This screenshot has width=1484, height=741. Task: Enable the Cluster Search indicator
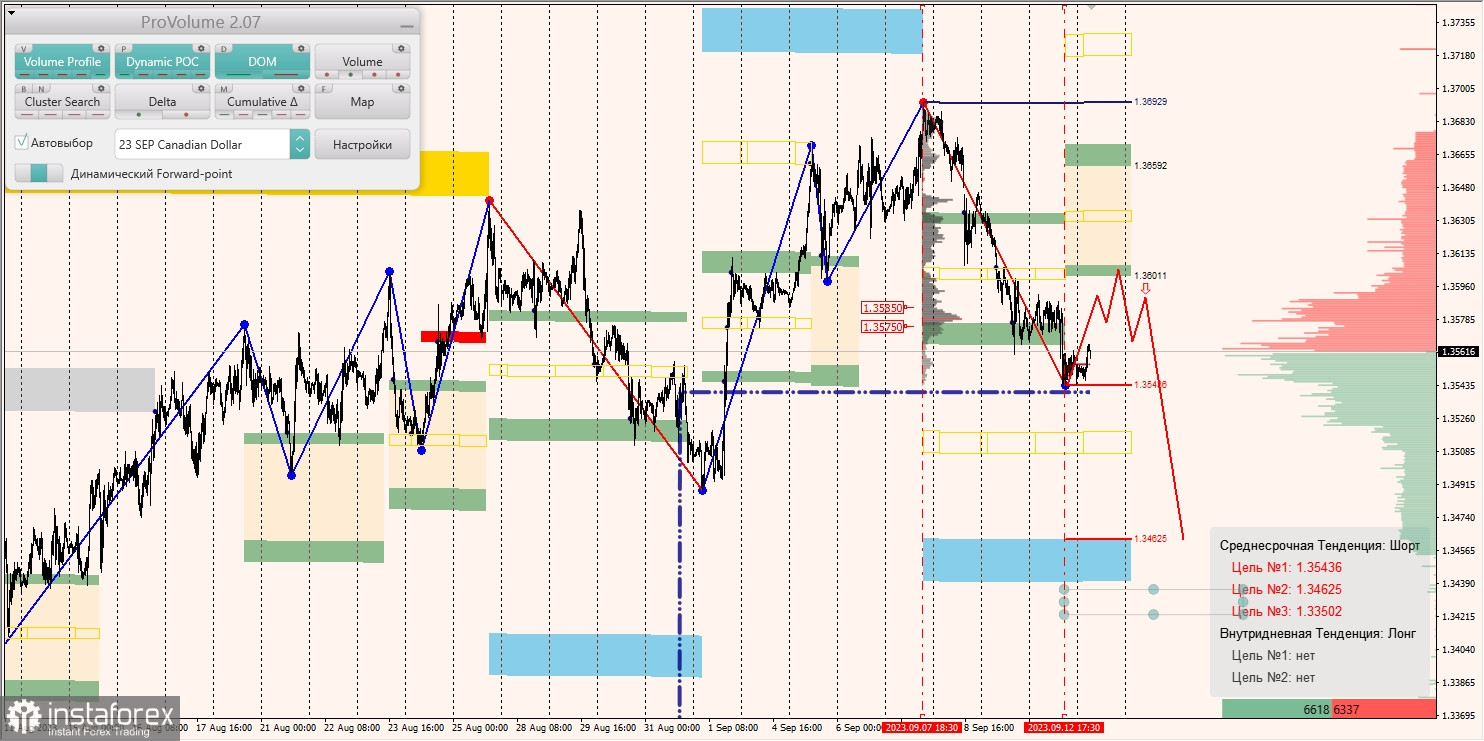62,102
